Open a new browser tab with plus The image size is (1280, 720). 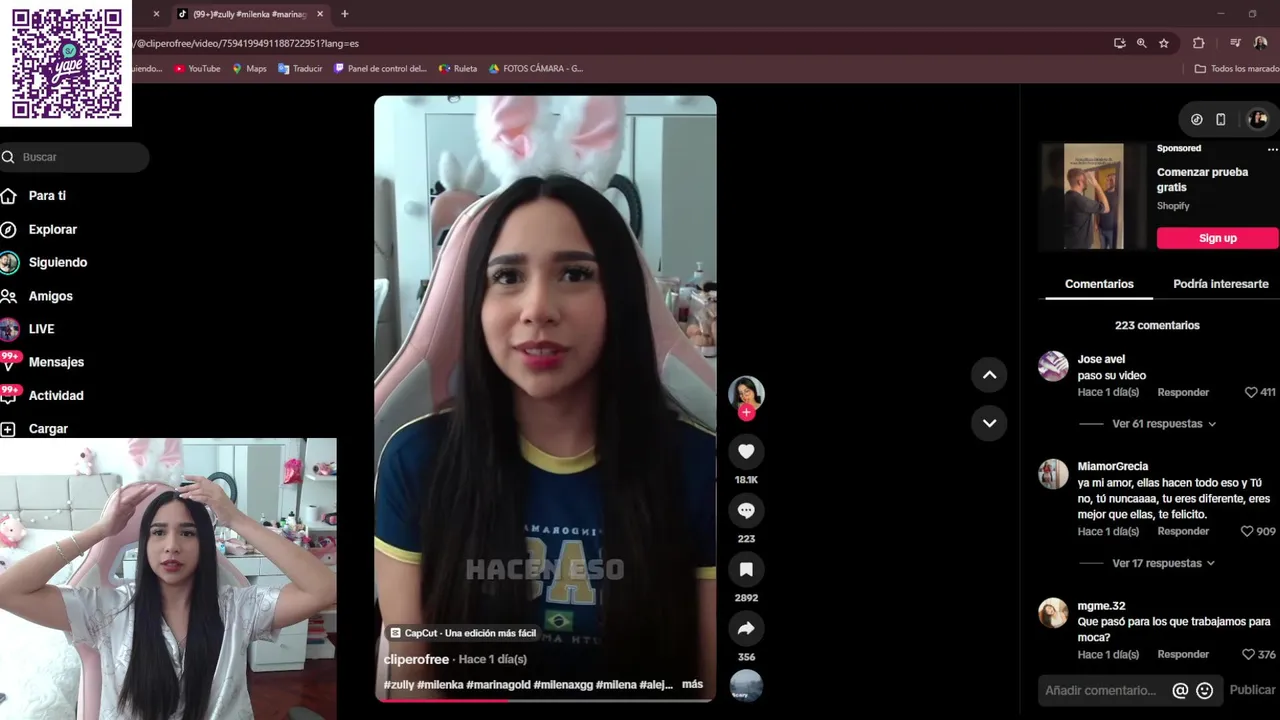pyautogui.click(x=345, y=14)
